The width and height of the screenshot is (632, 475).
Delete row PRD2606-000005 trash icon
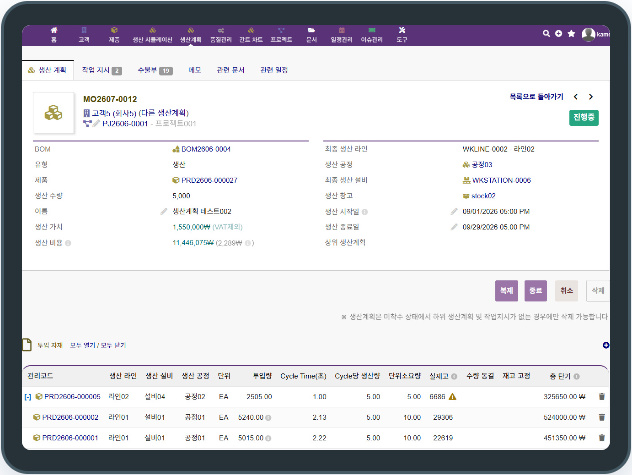pos(602,396)
